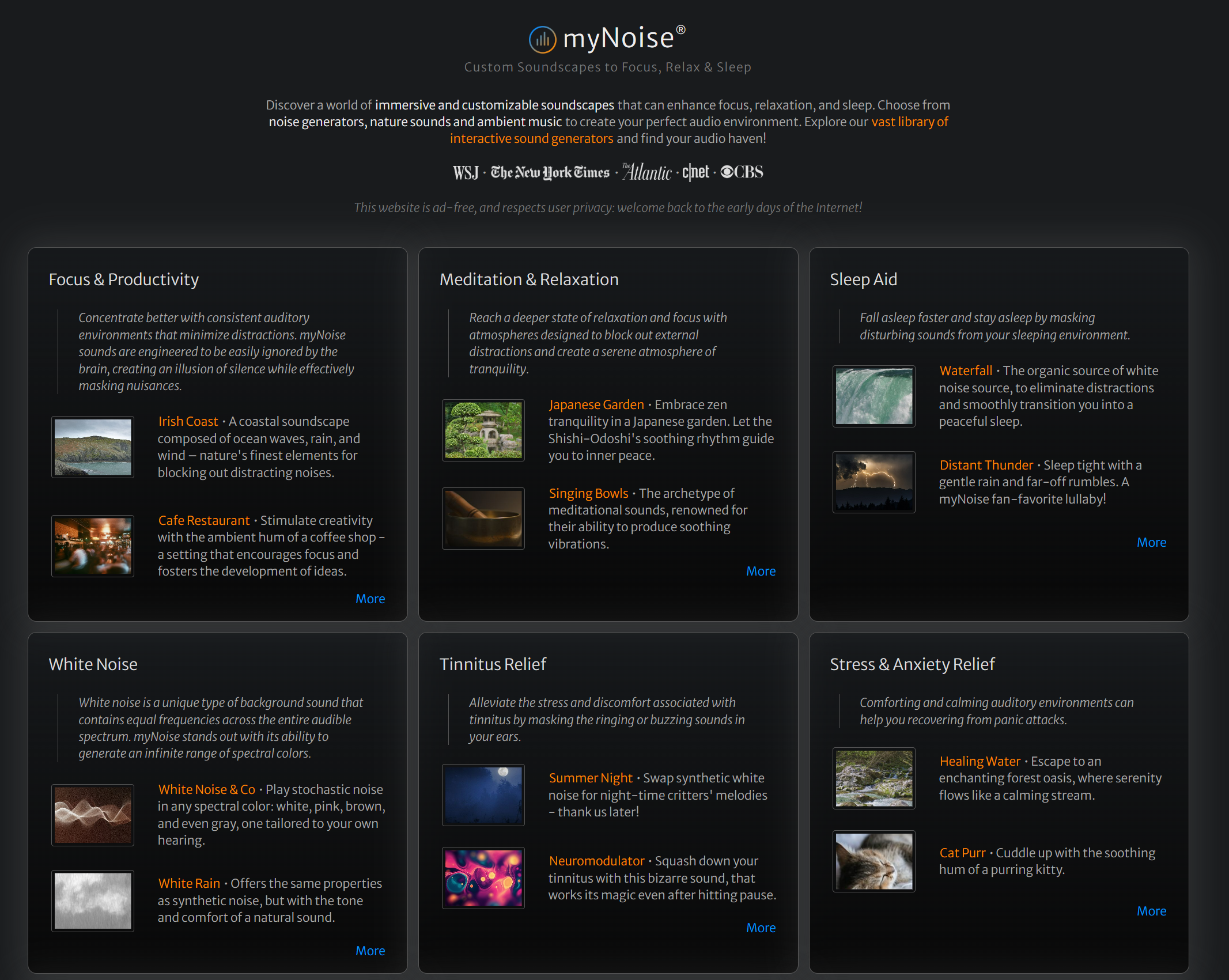This screenshot has width=1229, height=980.
Task: Click the myNoise logo icon
Action: tap(542, 39)
